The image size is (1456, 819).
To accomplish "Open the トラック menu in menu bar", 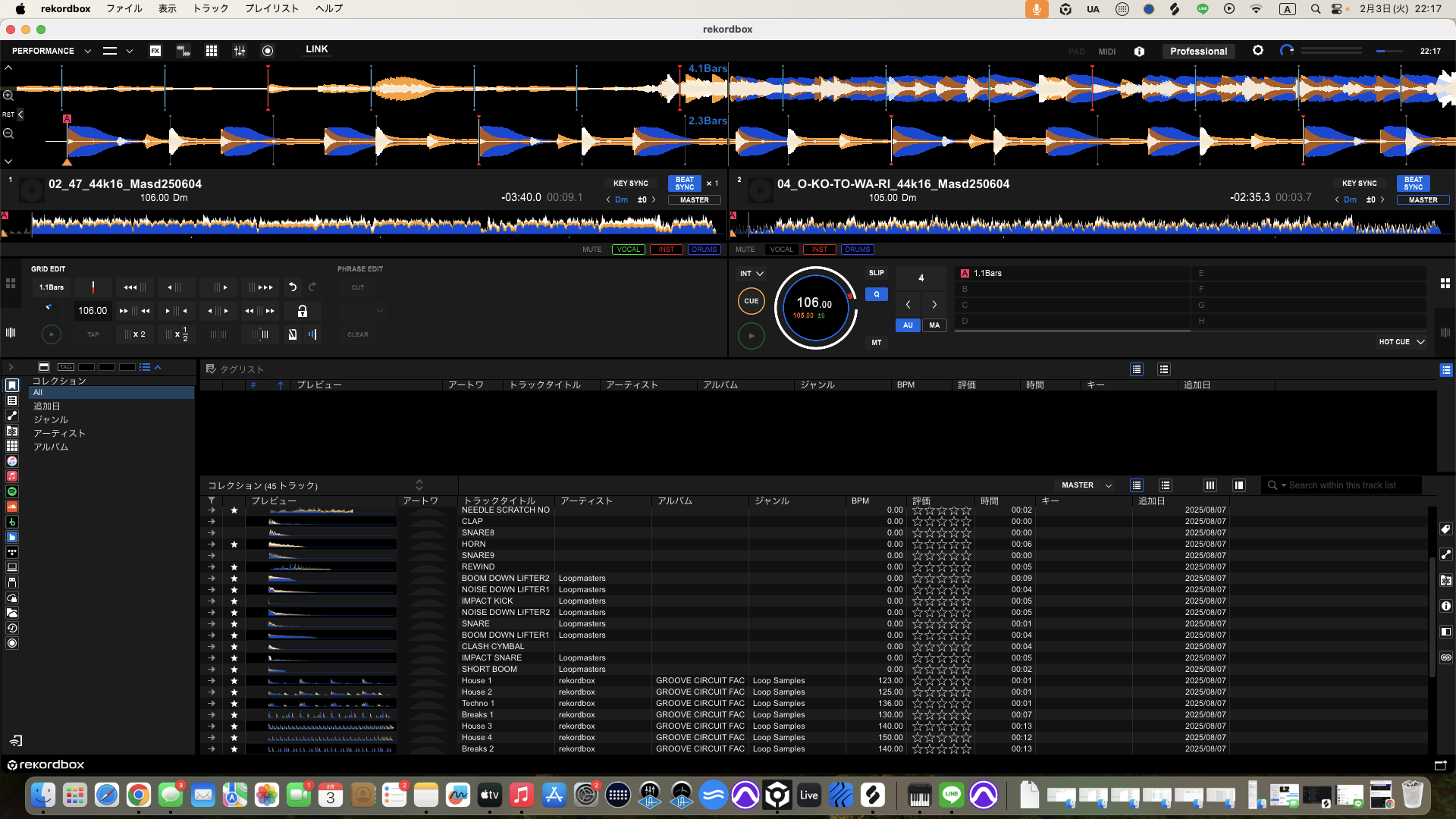I will 211,8.
